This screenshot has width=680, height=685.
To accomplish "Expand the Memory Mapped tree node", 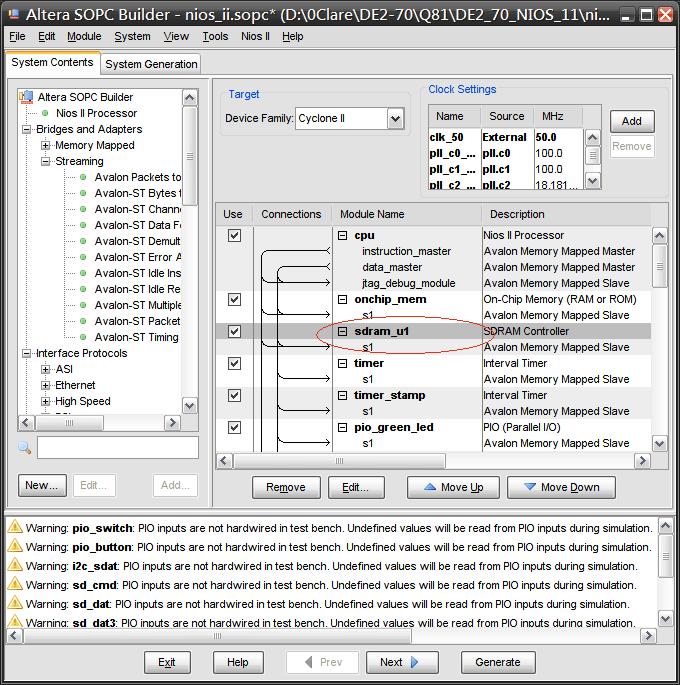I will 45,145.
